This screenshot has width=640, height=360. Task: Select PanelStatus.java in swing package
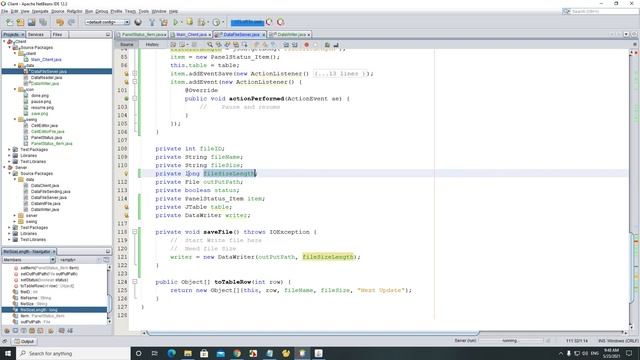46,138
